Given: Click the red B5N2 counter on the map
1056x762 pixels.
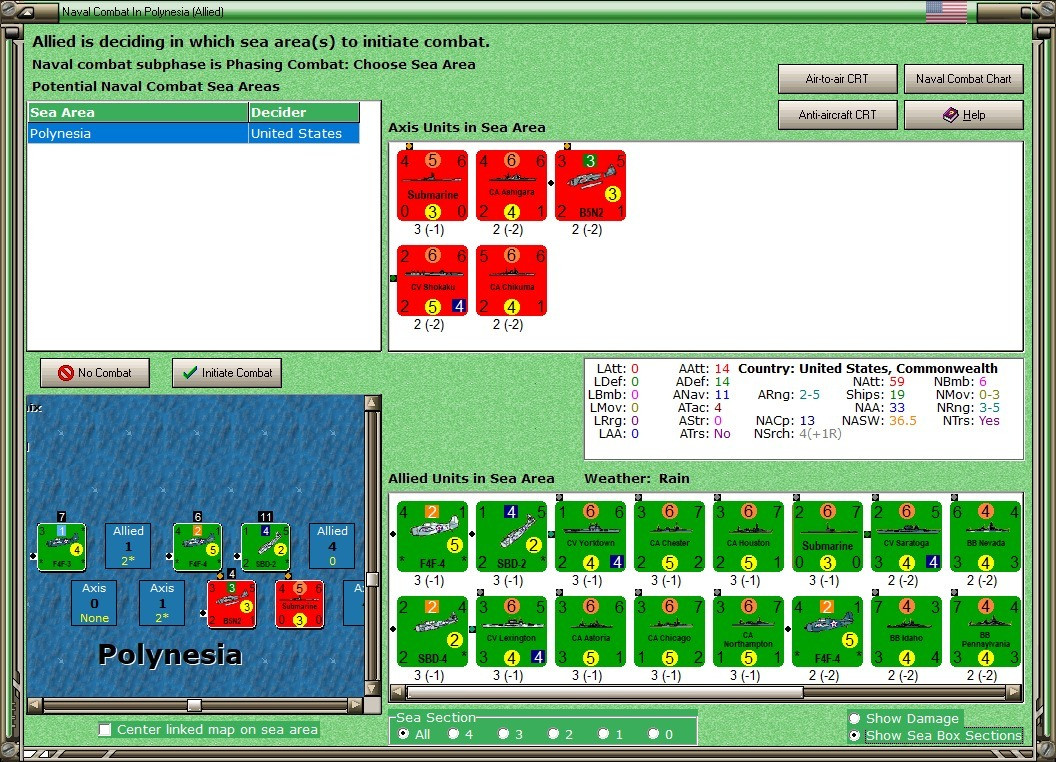Looking at the screenshot, I should pyautogui.click(x=232, y=604).
